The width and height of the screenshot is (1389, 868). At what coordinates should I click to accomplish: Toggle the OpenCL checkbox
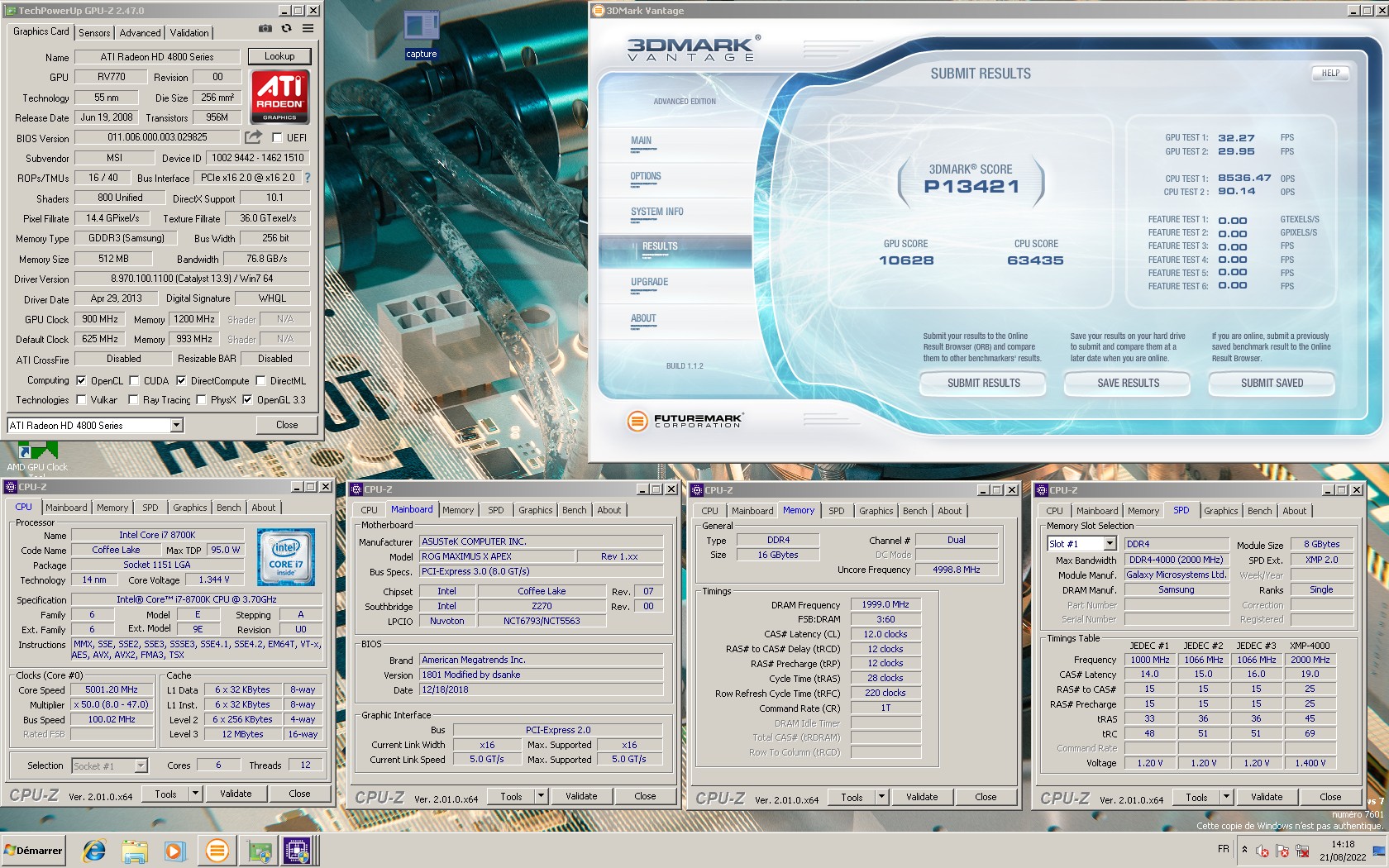(81, 381)
